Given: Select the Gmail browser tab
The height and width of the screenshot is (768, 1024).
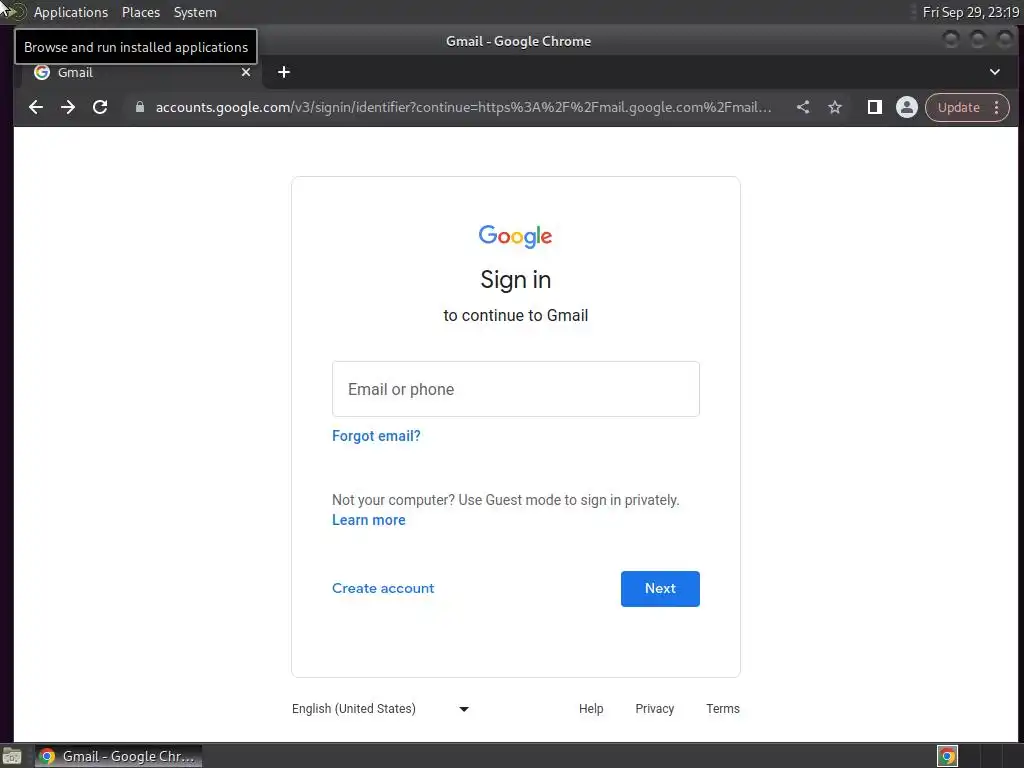Looking at the screenshot, I should click(140, 72).
